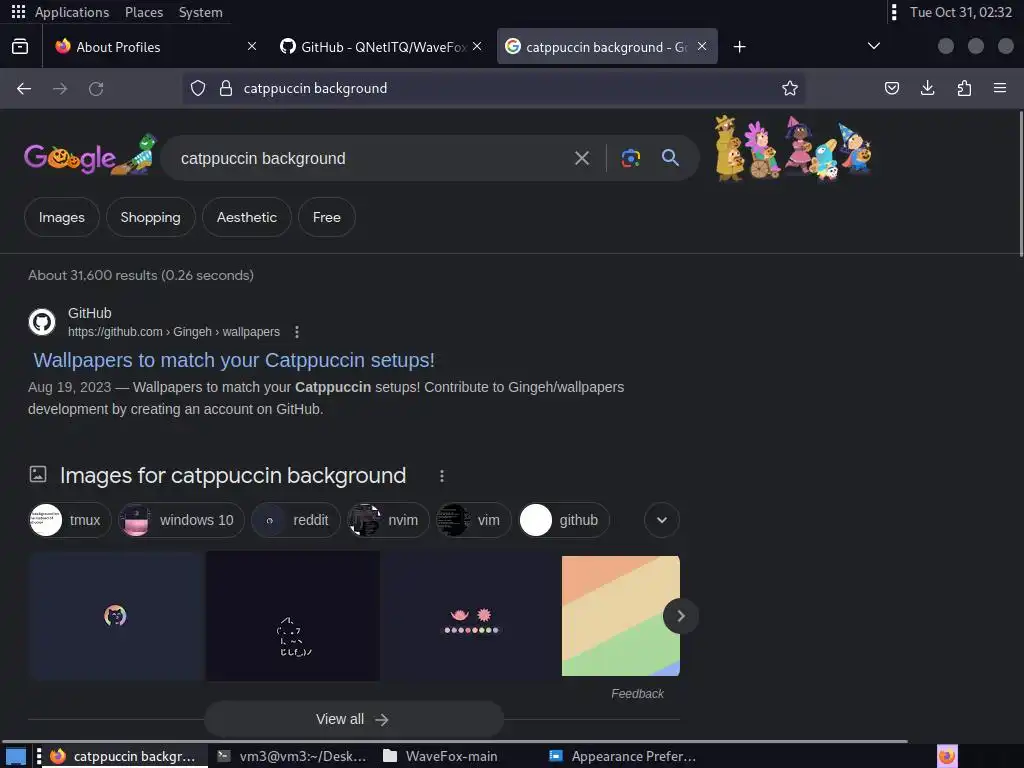Switch to the GitHub QNetITQ/WaveFox tab

(383, 47)
